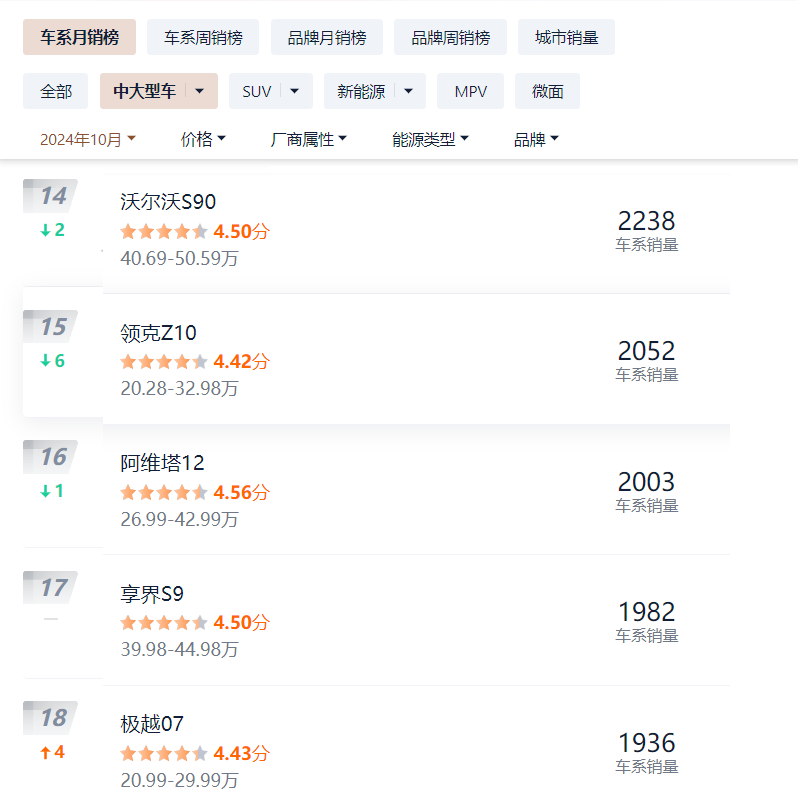The image size is (798, 794).
Task: Expand the 新能源 dropdown arrow
Action: pyautogui.click(x=408, y=91)
